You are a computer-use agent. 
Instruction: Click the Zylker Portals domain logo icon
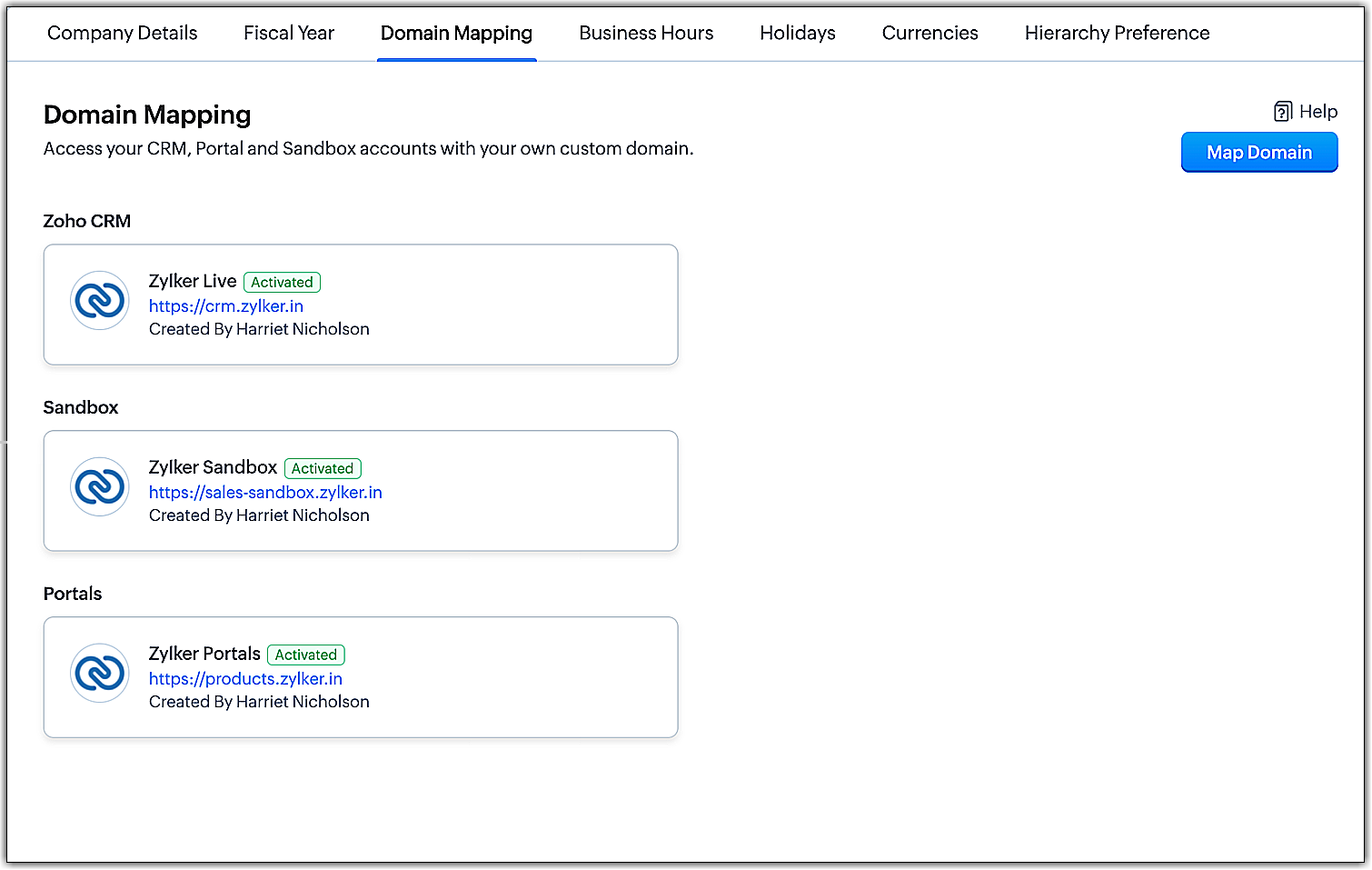click(100, 674)
